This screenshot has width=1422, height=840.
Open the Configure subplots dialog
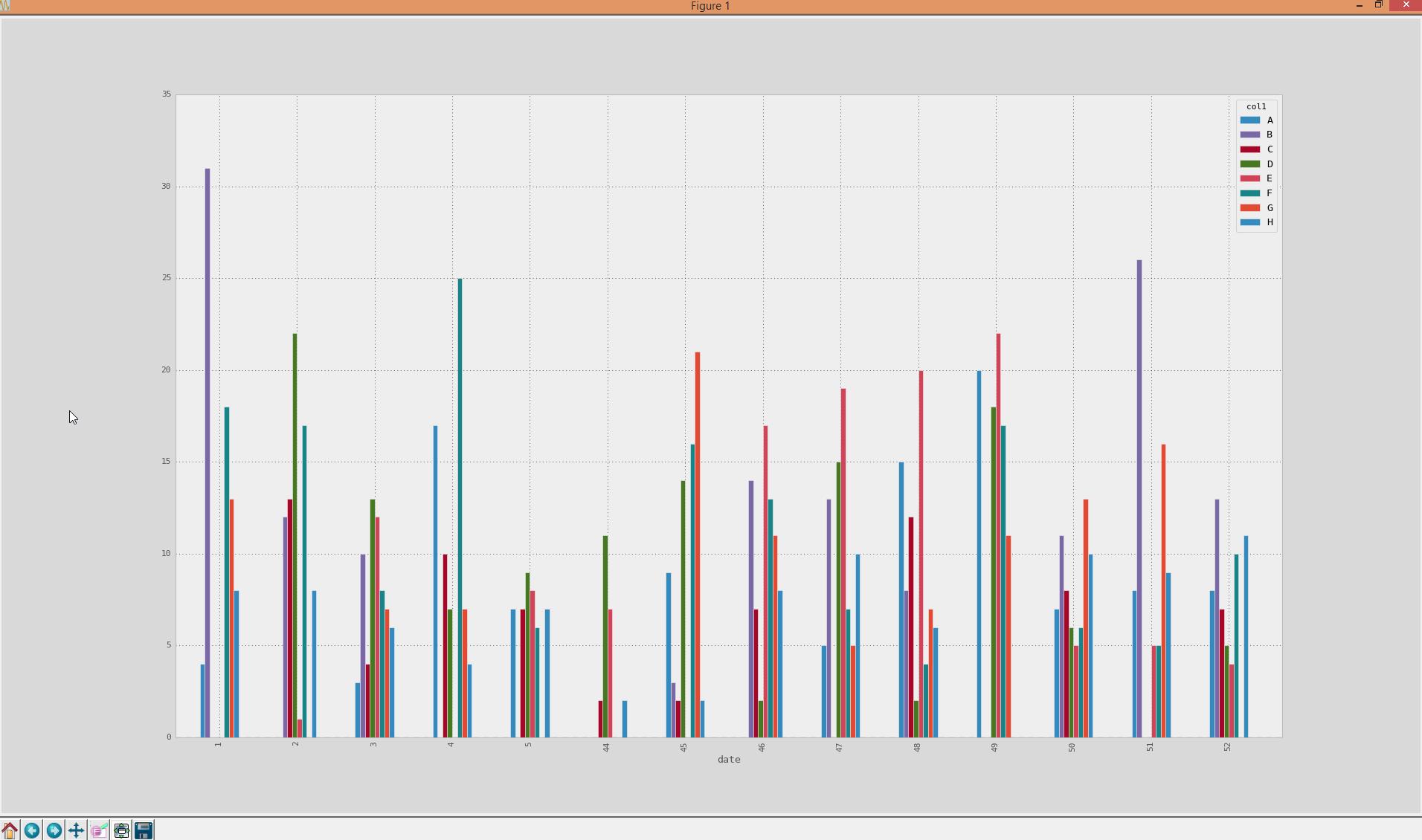[121, 830]
